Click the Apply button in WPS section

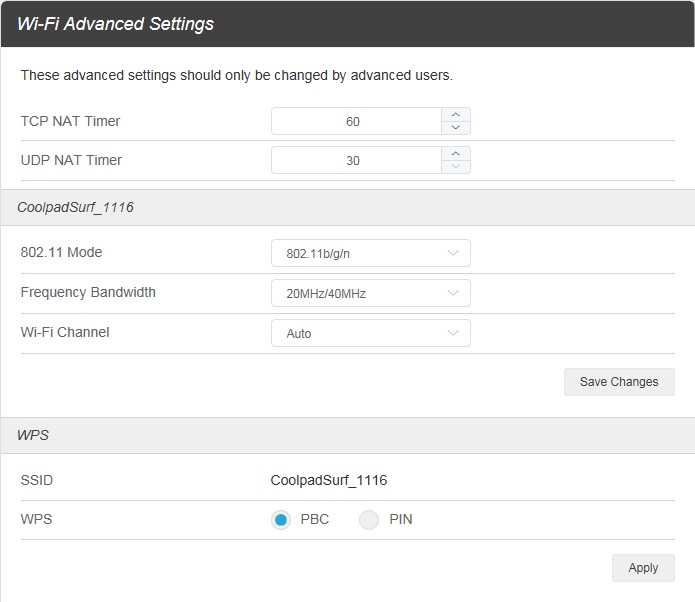pos(643,568)
